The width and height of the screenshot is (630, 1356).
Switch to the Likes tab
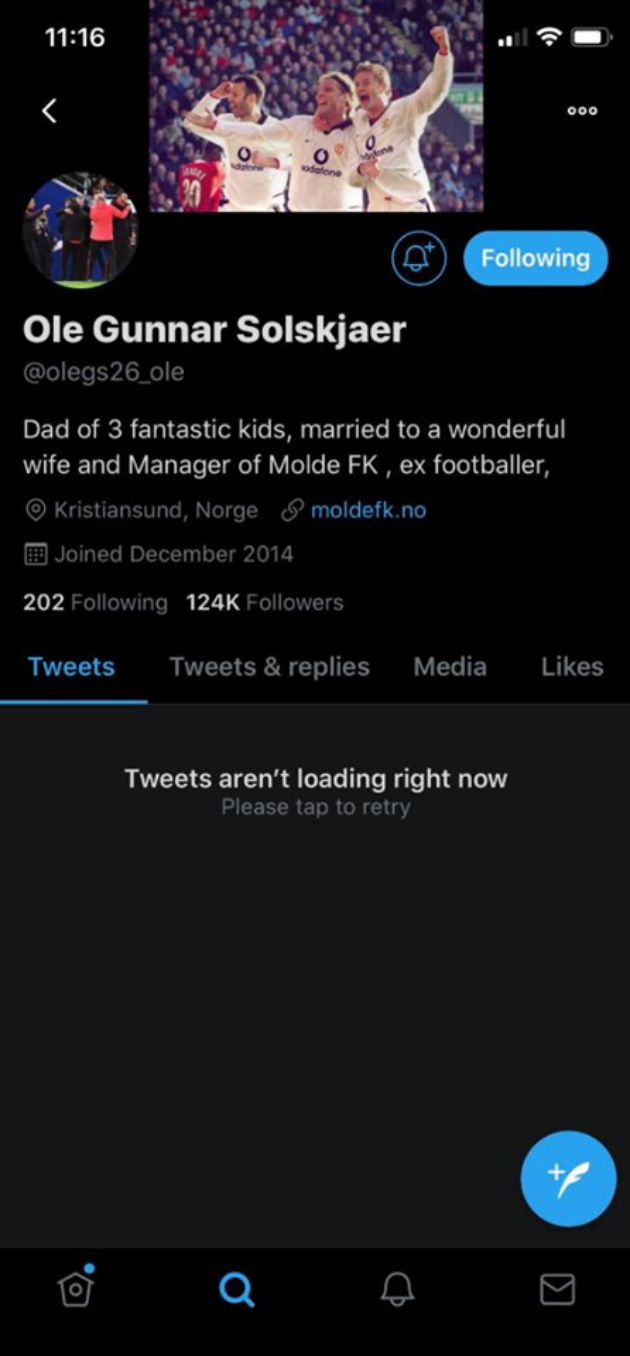click(x=572, y=667)
